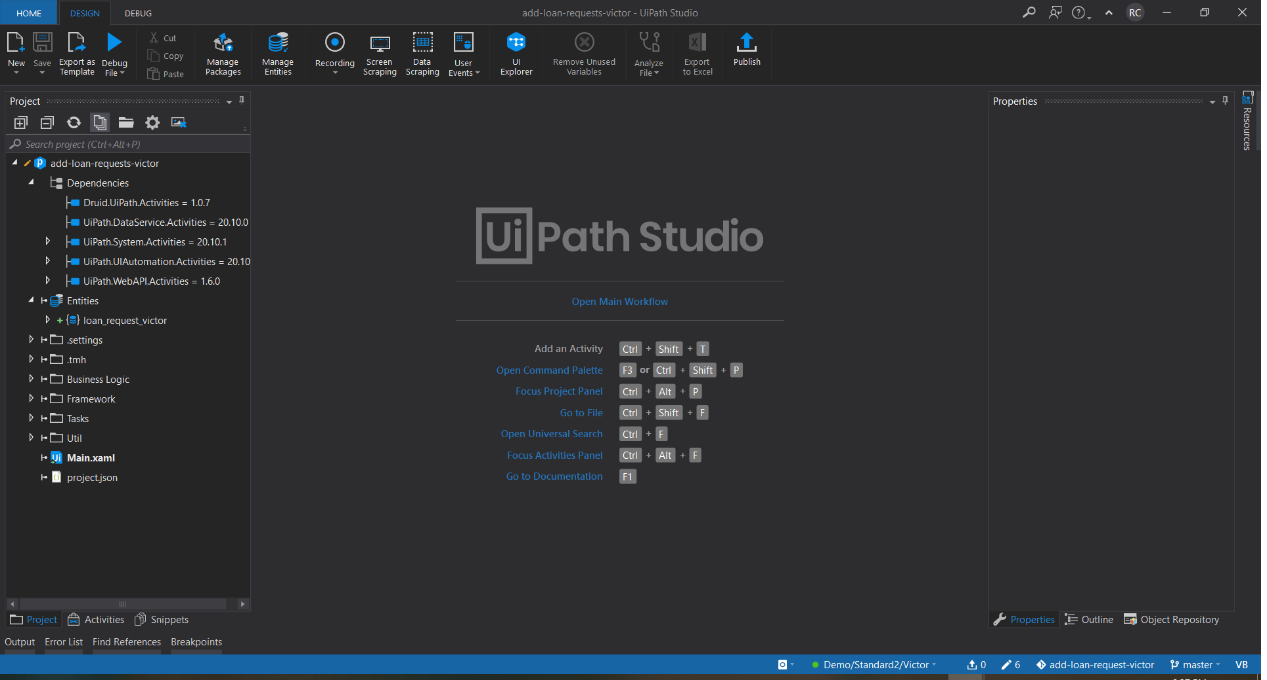Click Manage Entities icon
The height and width of the screenshot is (680, 1267).
click(278, 53)
